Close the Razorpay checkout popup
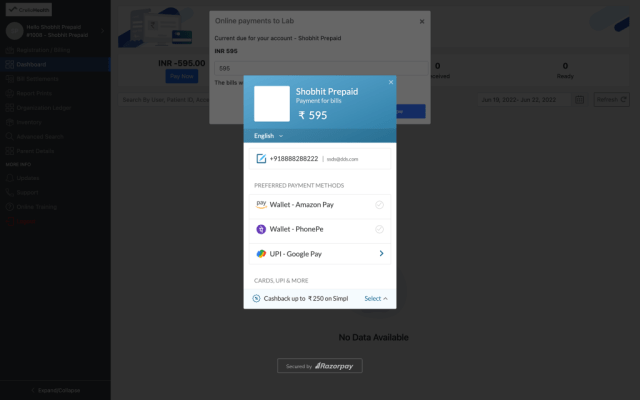 point(391,82)
